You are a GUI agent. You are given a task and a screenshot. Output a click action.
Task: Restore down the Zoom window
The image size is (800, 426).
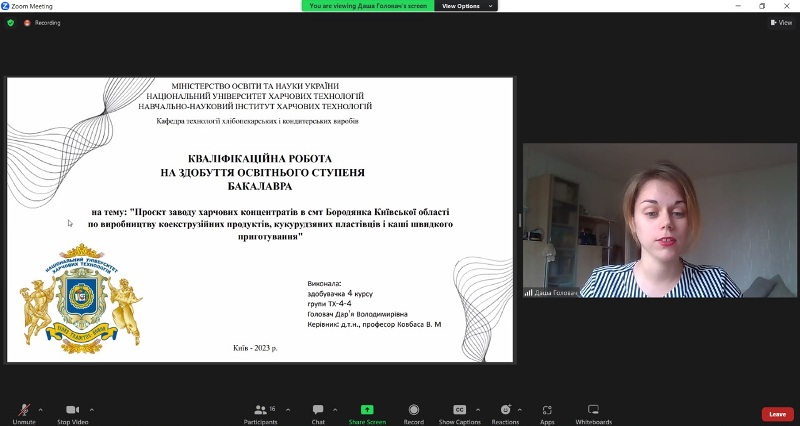(x=762, y=6)
